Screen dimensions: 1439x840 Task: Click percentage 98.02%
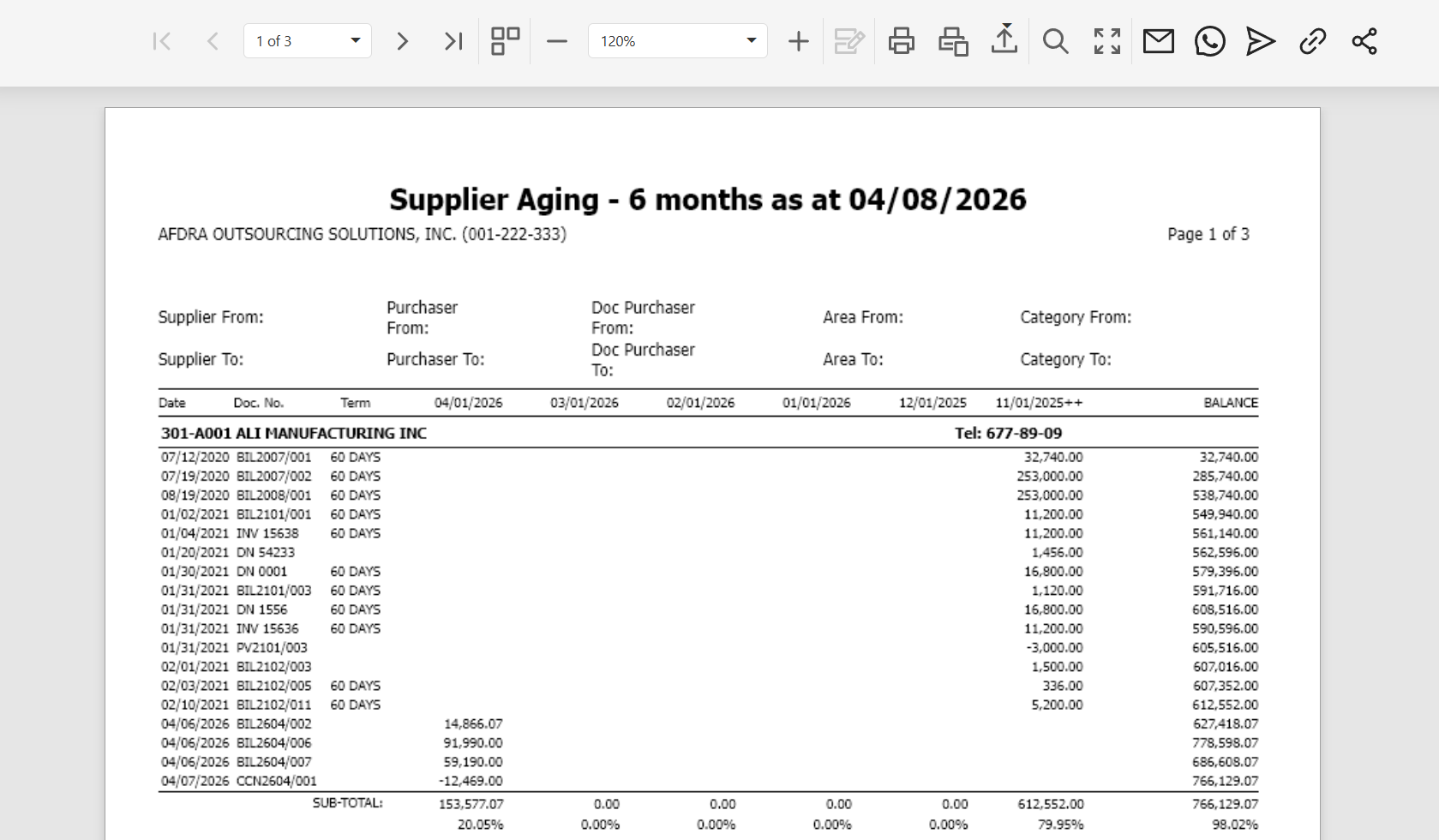1235,825
